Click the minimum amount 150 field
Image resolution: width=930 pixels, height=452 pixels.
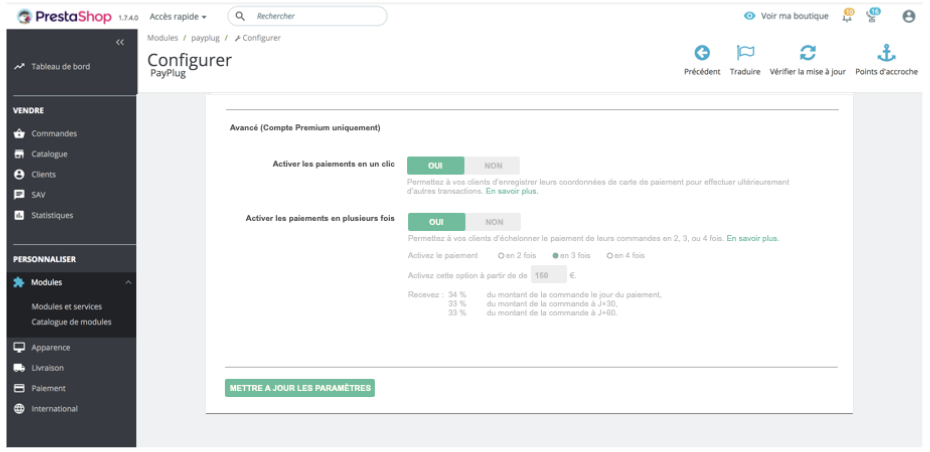pos(548,275)
